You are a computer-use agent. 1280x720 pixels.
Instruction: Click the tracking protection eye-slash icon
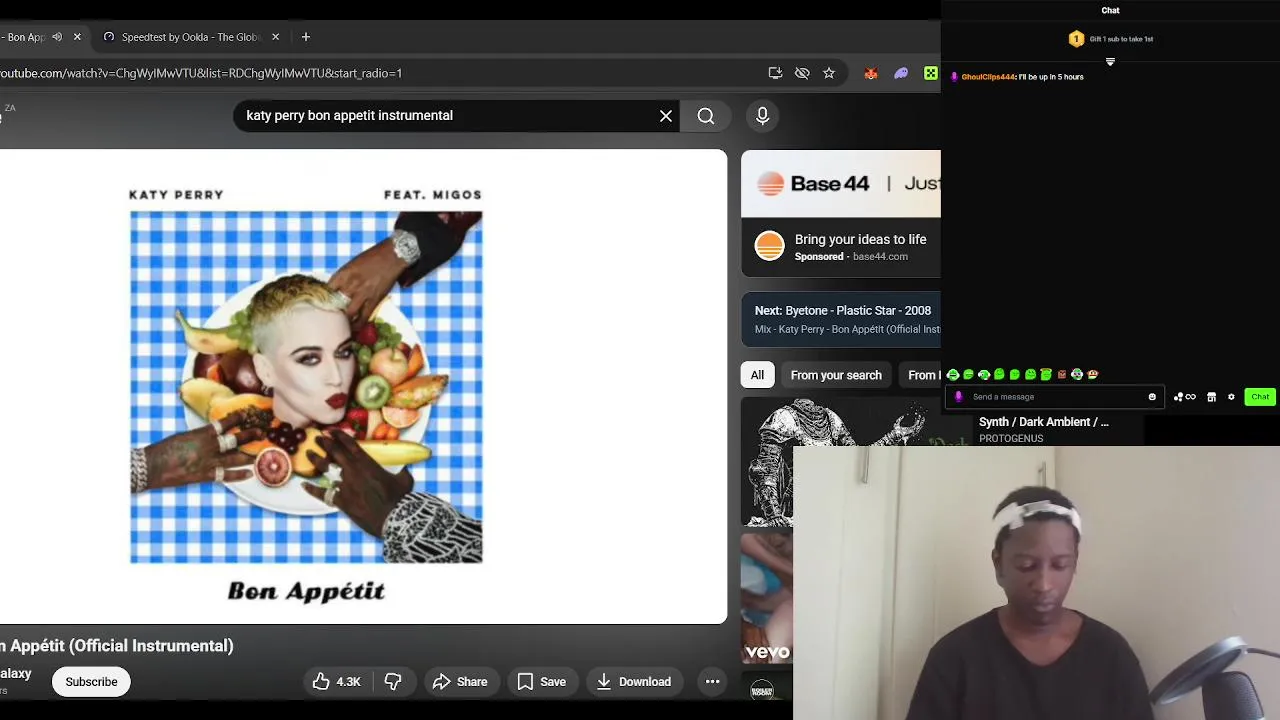pos(802,73)
